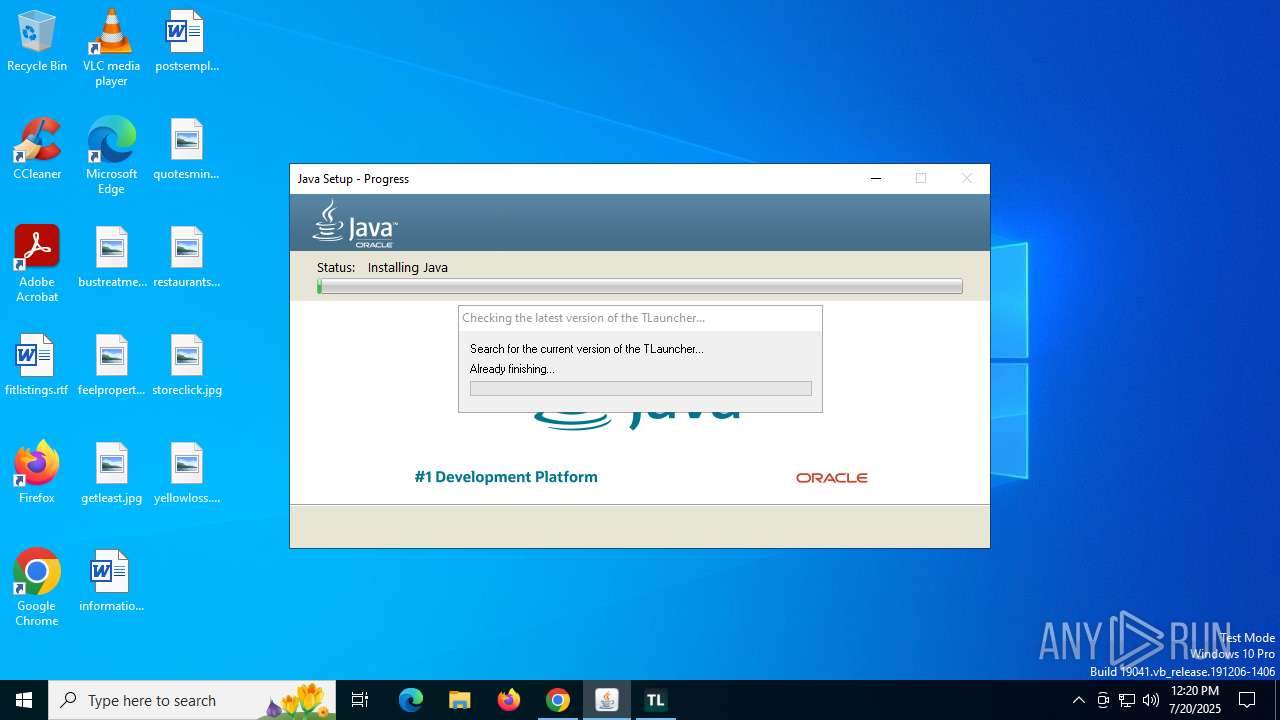Select the bustreatme image file

point(112,258)
